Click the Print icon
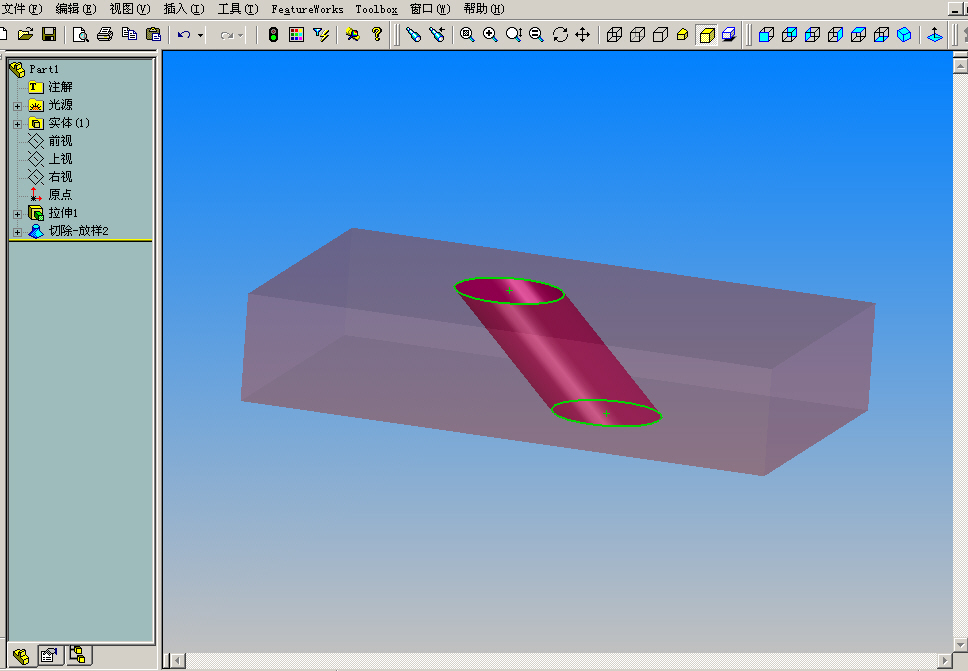 click(x=105, y=35)
